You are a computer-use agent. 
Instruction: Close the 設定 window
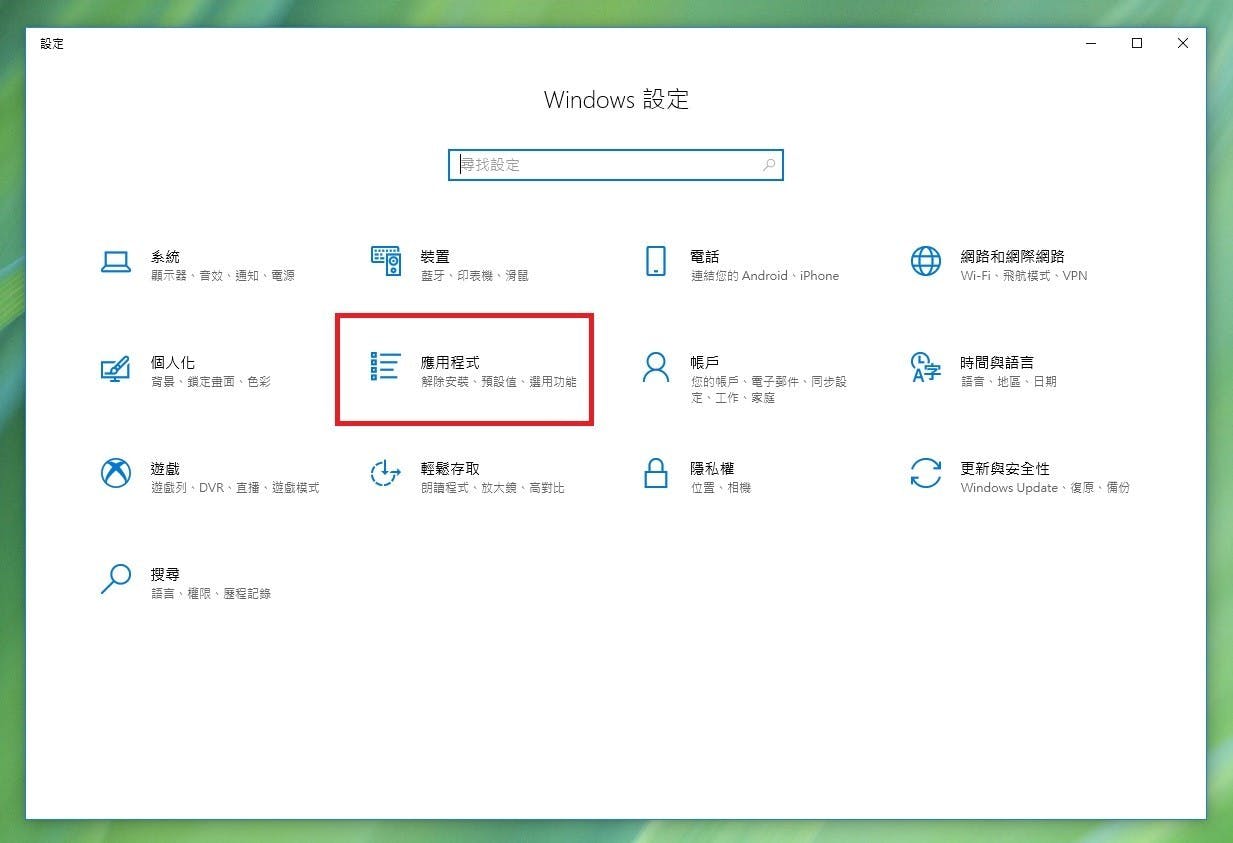coord(1183,43)
